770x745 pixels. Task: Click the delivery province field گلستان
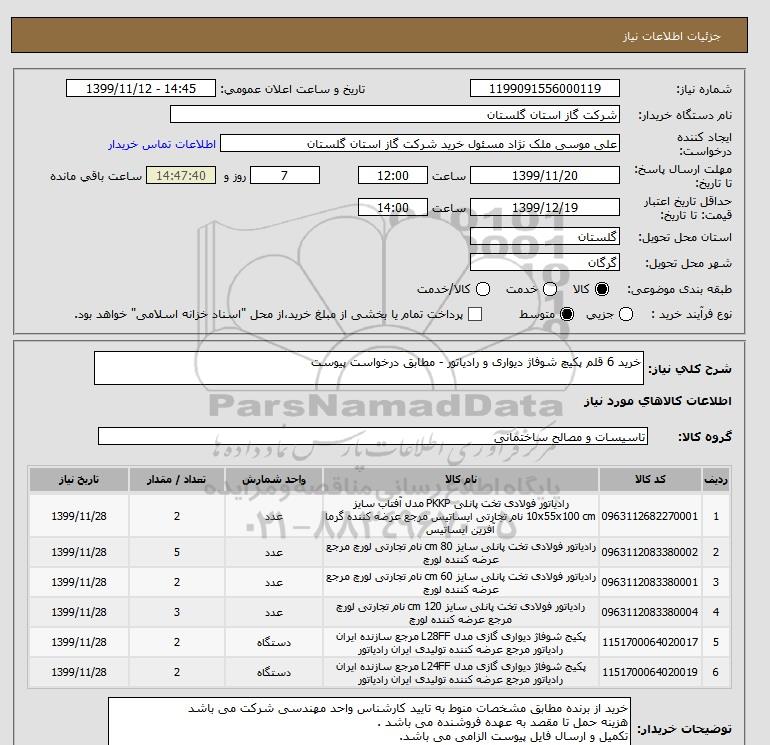545,237
